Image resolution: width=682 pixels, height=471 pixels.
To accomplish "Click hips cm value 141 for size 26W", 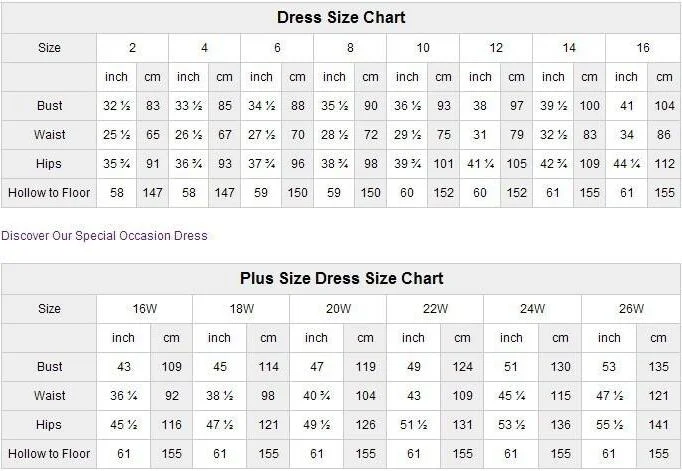I will coord(657,425).
